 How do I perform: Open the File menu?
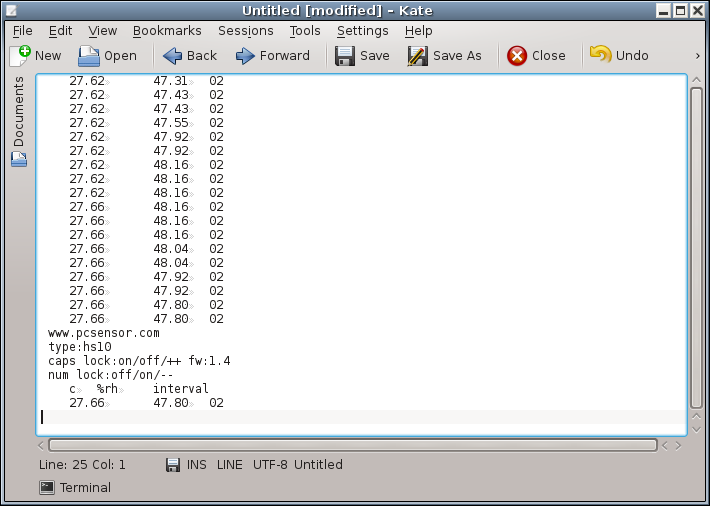coord(23,31)
